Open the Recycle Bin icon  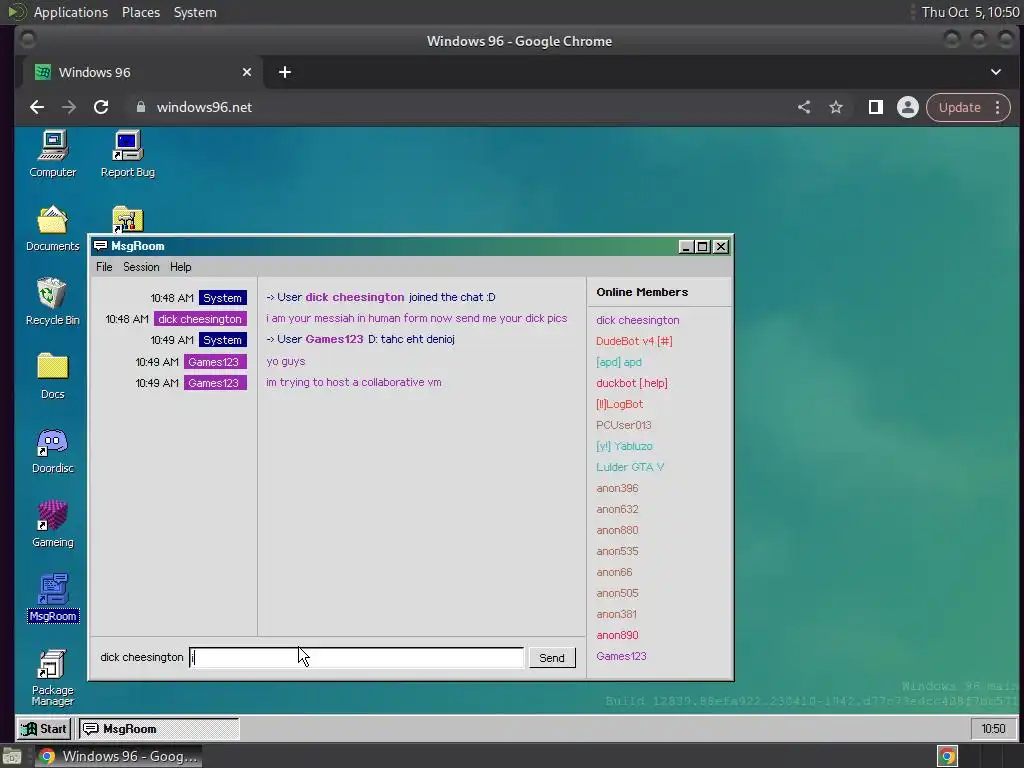point(52,302)
